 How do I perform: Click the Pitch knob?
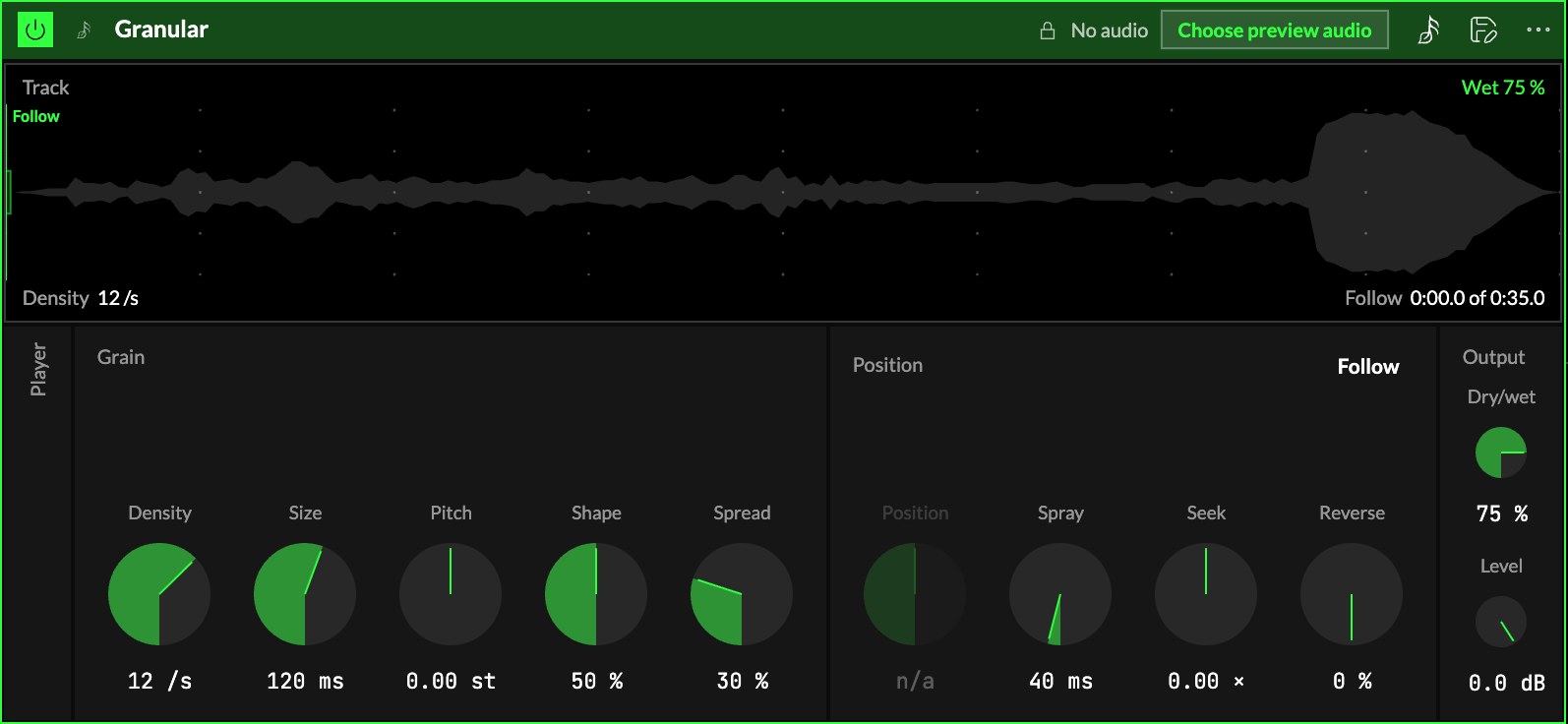click(x=451, y=594)
